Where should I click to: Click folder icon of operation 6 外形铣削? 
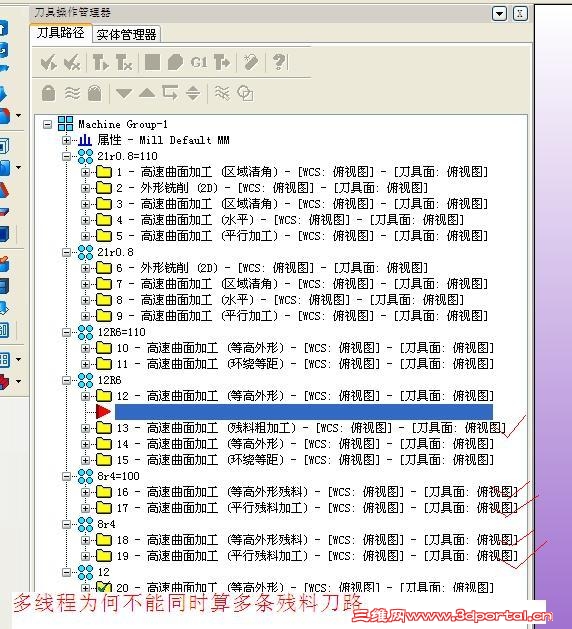tap(104, 268)
